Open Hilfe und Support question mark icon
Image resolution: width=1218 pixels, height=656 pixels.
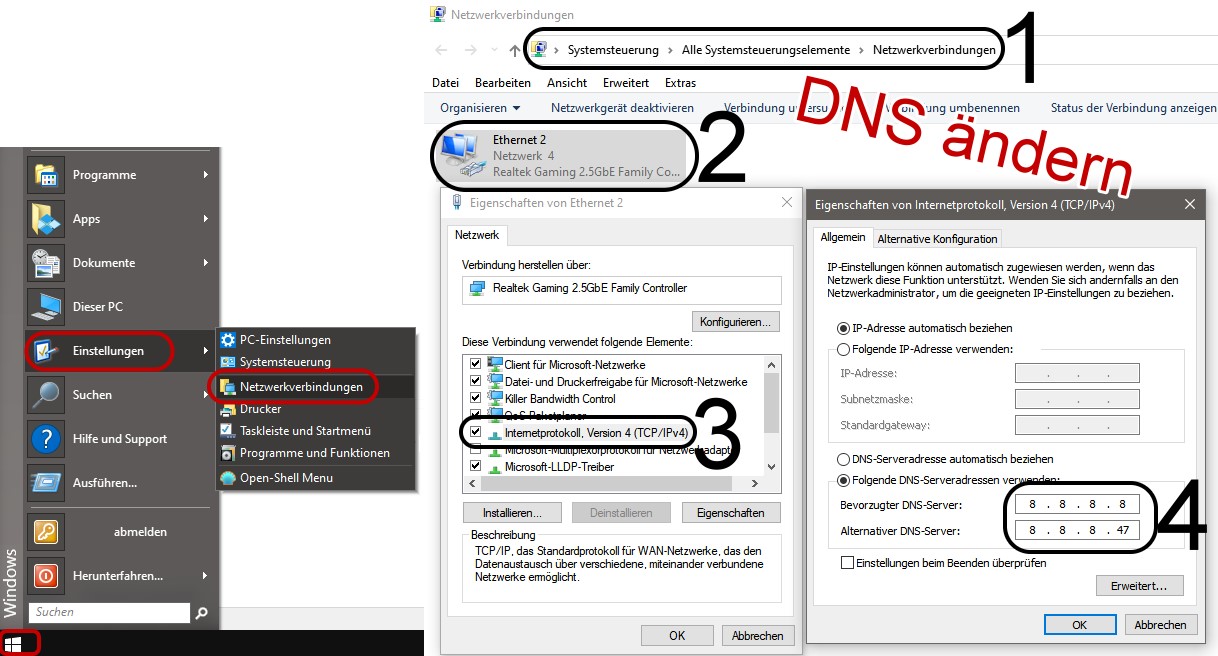46,439
